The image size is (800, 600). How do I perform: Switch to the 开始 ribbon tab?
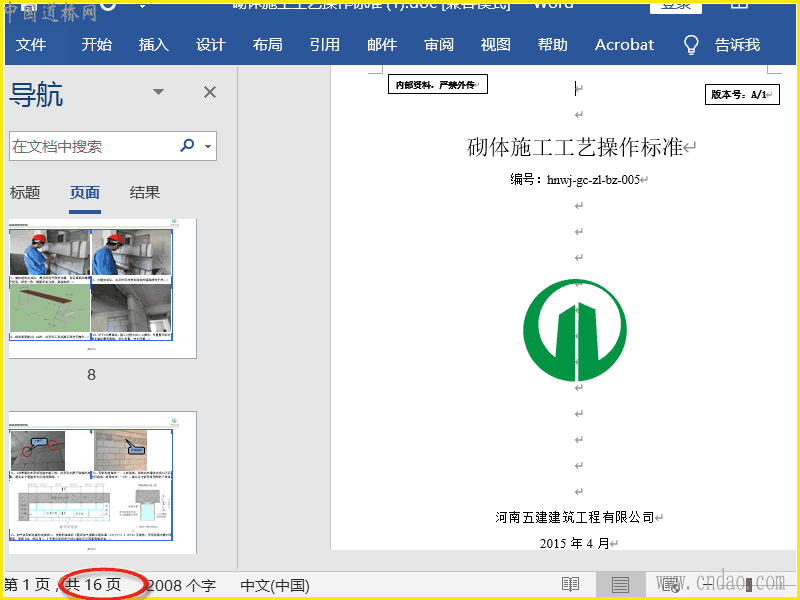coord(96,45)
